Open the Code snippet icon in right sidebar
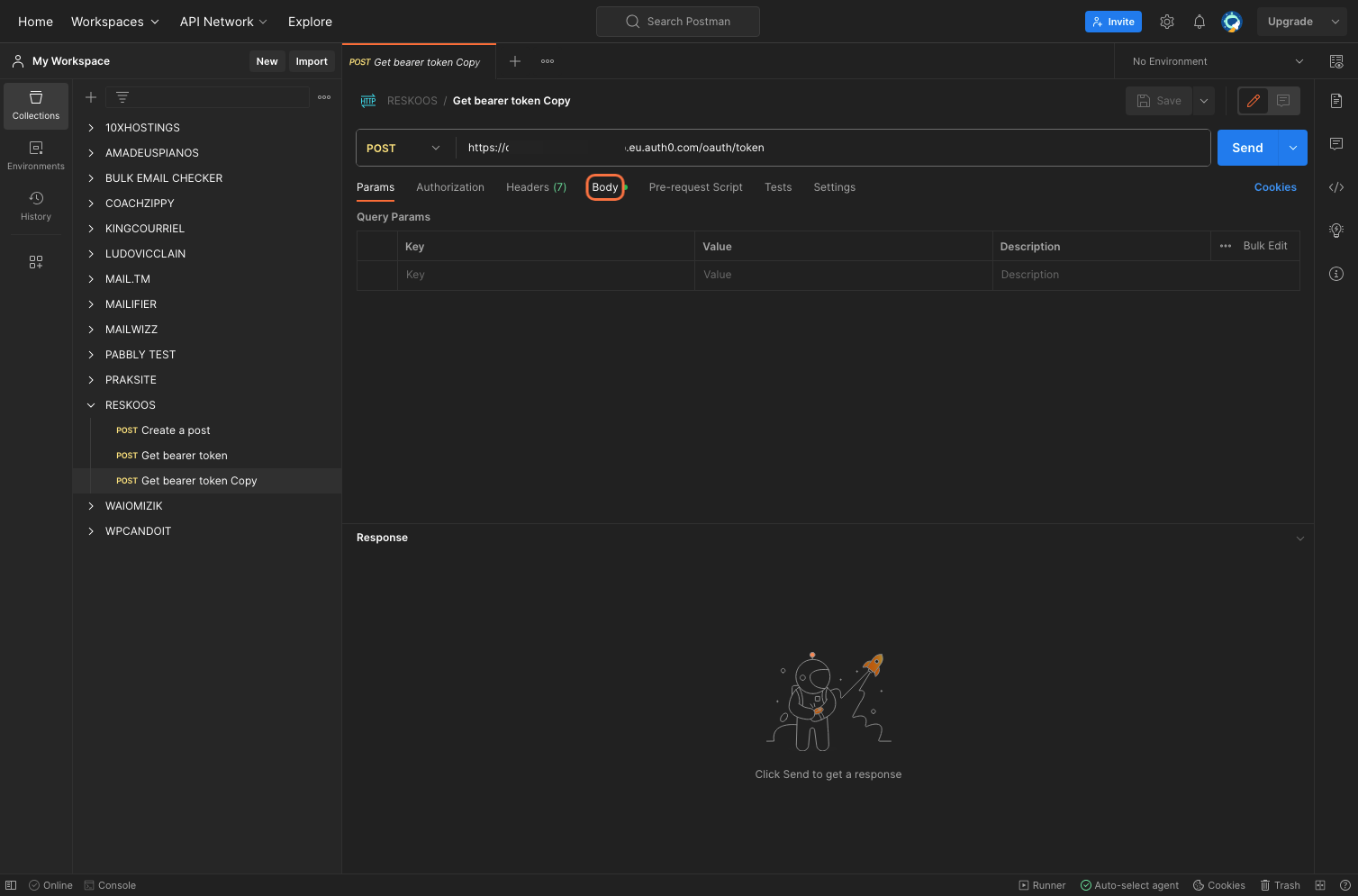 click(1336, 187)
